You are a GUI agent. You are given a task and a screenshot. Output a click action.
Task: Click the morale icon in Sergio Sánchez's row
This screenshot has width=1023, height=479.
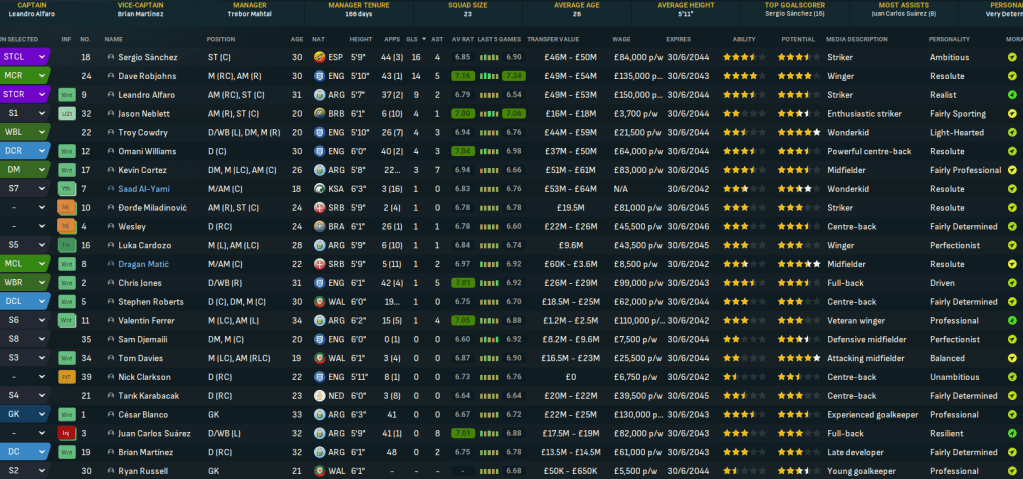pos(1012,57)
